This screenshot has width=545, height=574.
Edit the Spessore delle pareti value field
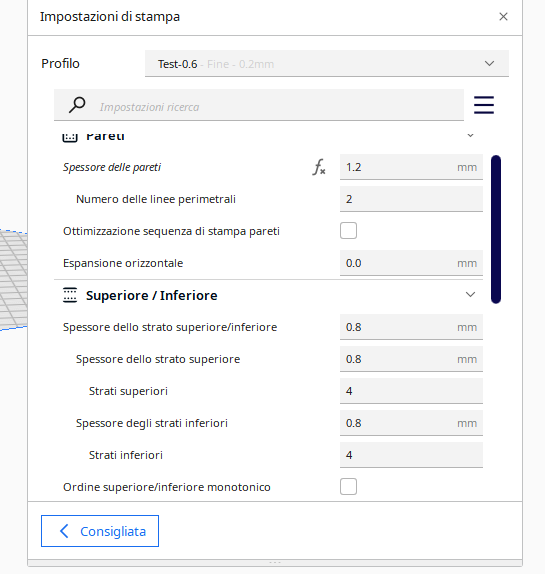(x=411, y=167)
